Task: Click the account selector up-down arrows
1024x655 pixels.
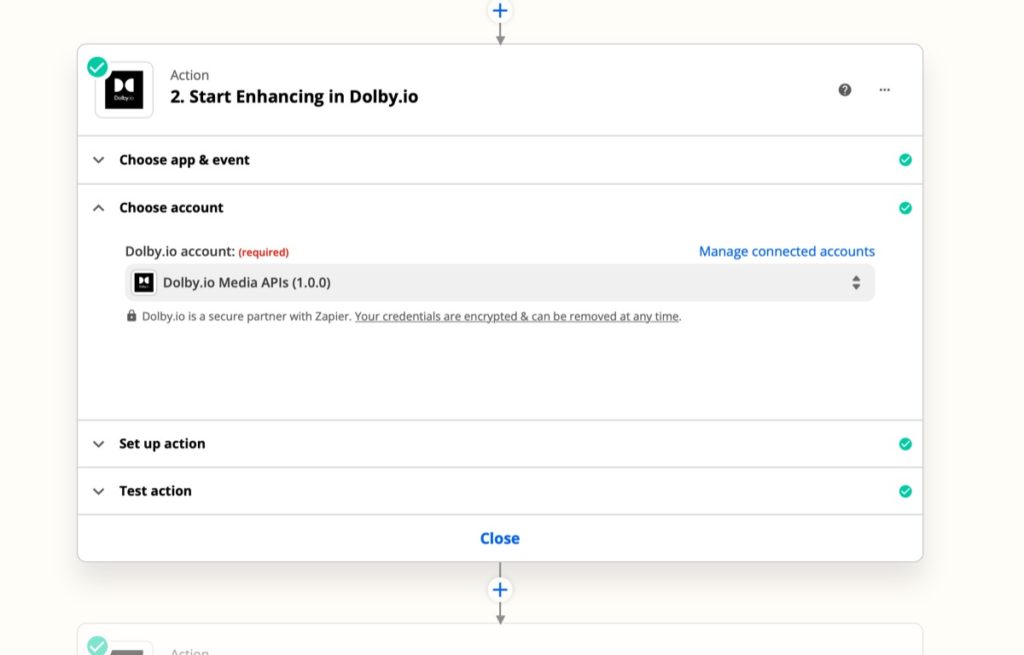Action: click(856, 283)
